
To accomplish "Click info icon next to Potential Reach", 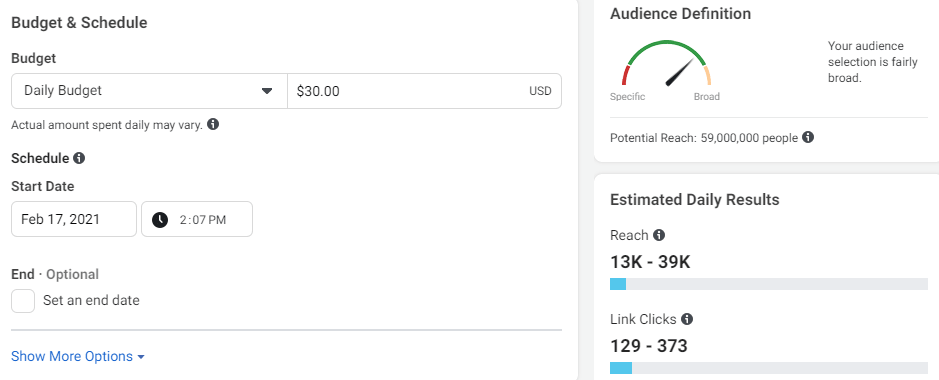I will click(x=808, y=138).
